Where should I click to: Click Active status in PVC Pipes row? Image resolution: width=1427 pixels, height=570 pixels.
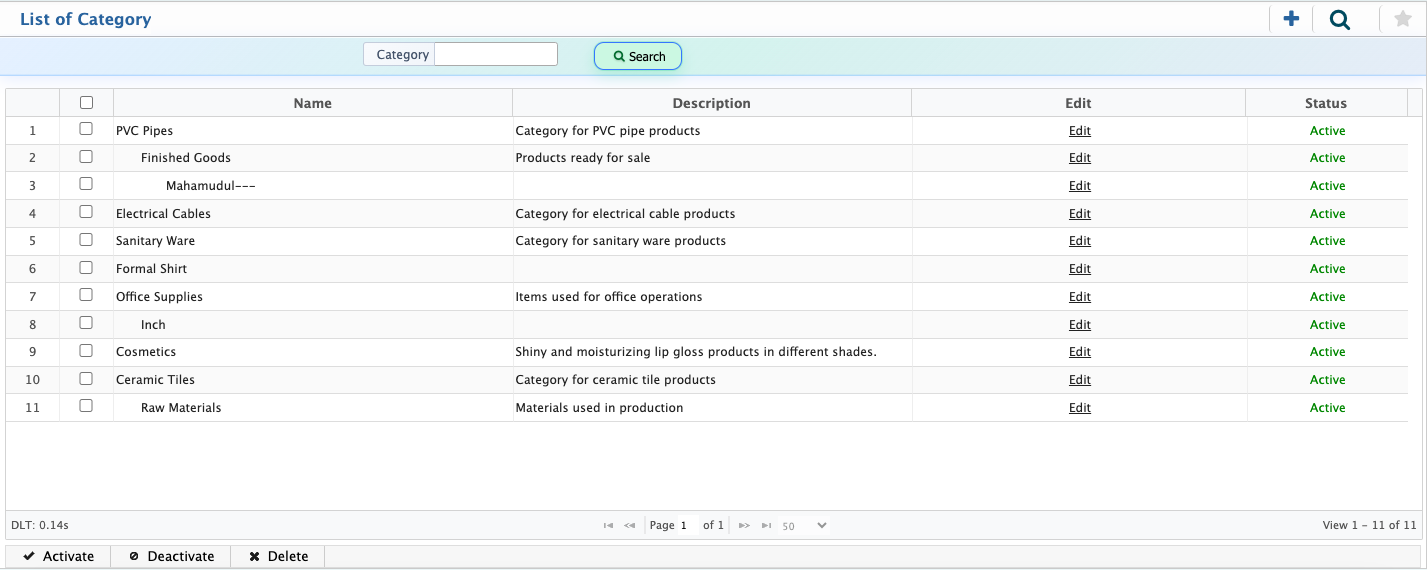[x=1327, y=131]
